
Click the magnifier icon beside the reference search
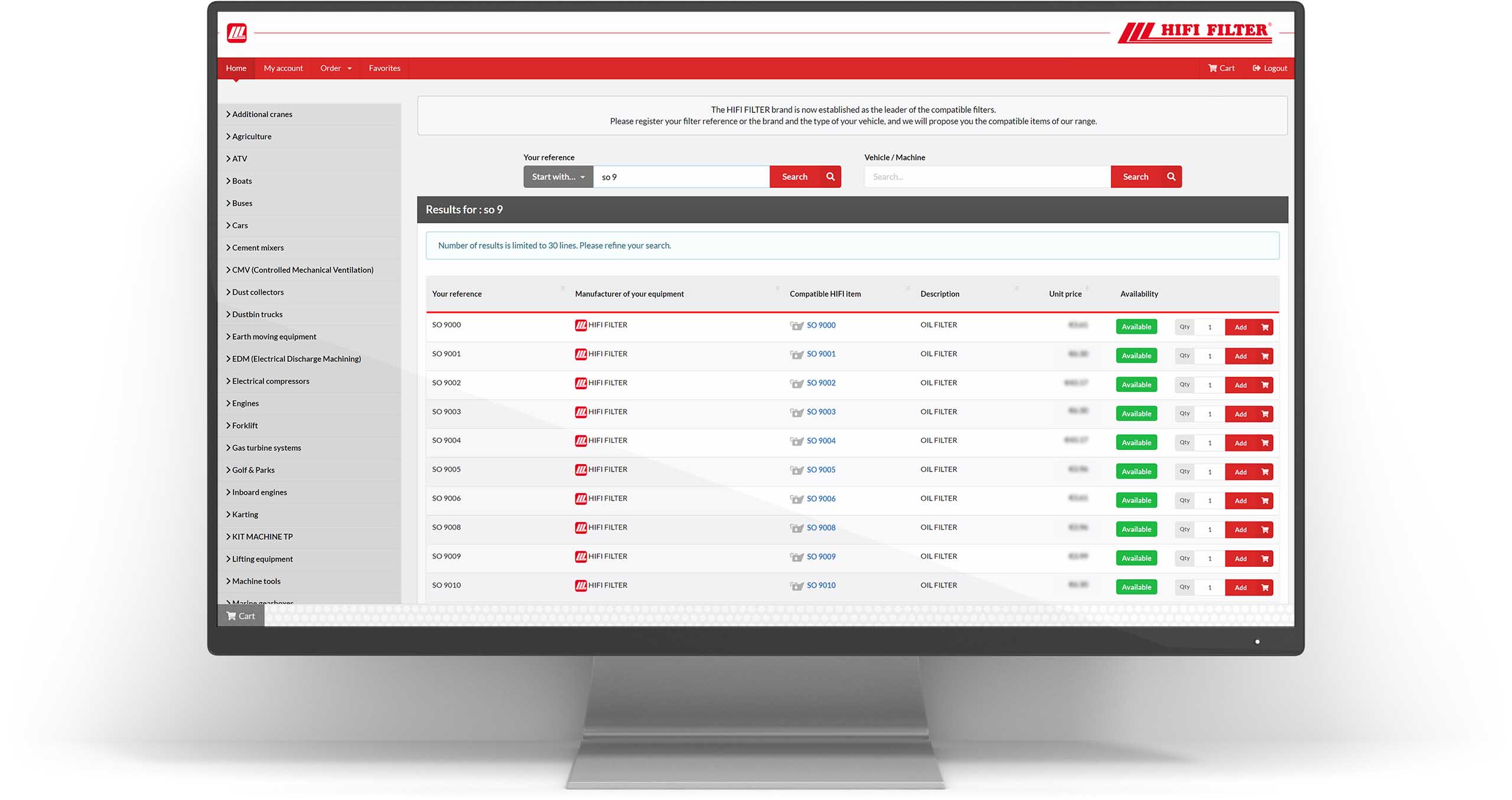point(830,177)
